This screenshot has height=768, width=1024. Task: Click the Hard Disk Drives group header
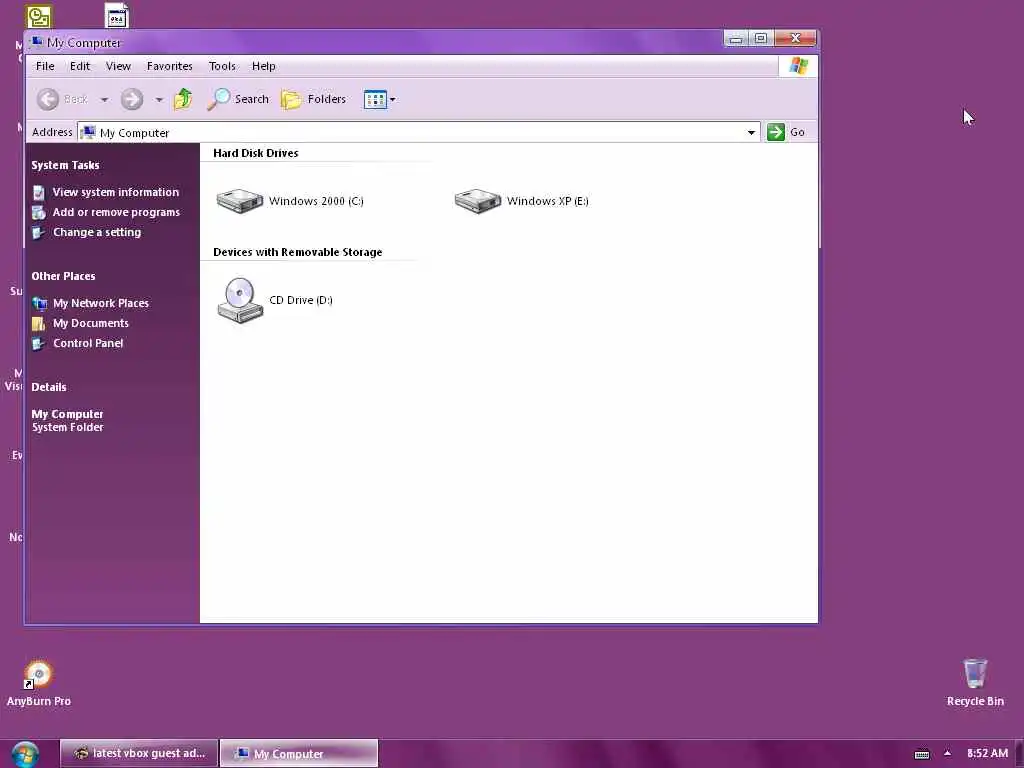[255, 153]
